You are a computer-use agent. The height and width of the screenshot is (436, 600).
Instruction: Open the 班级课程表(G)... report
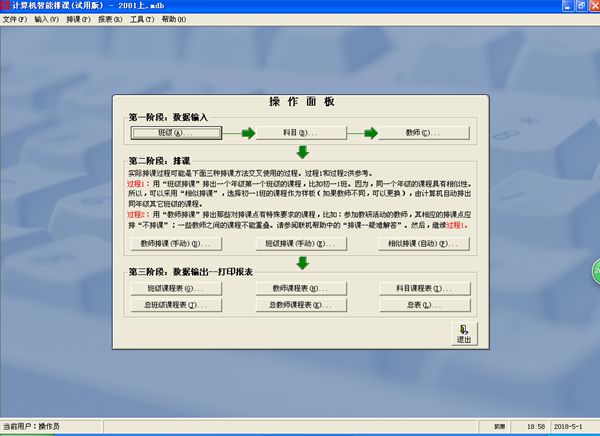point(176,289)
